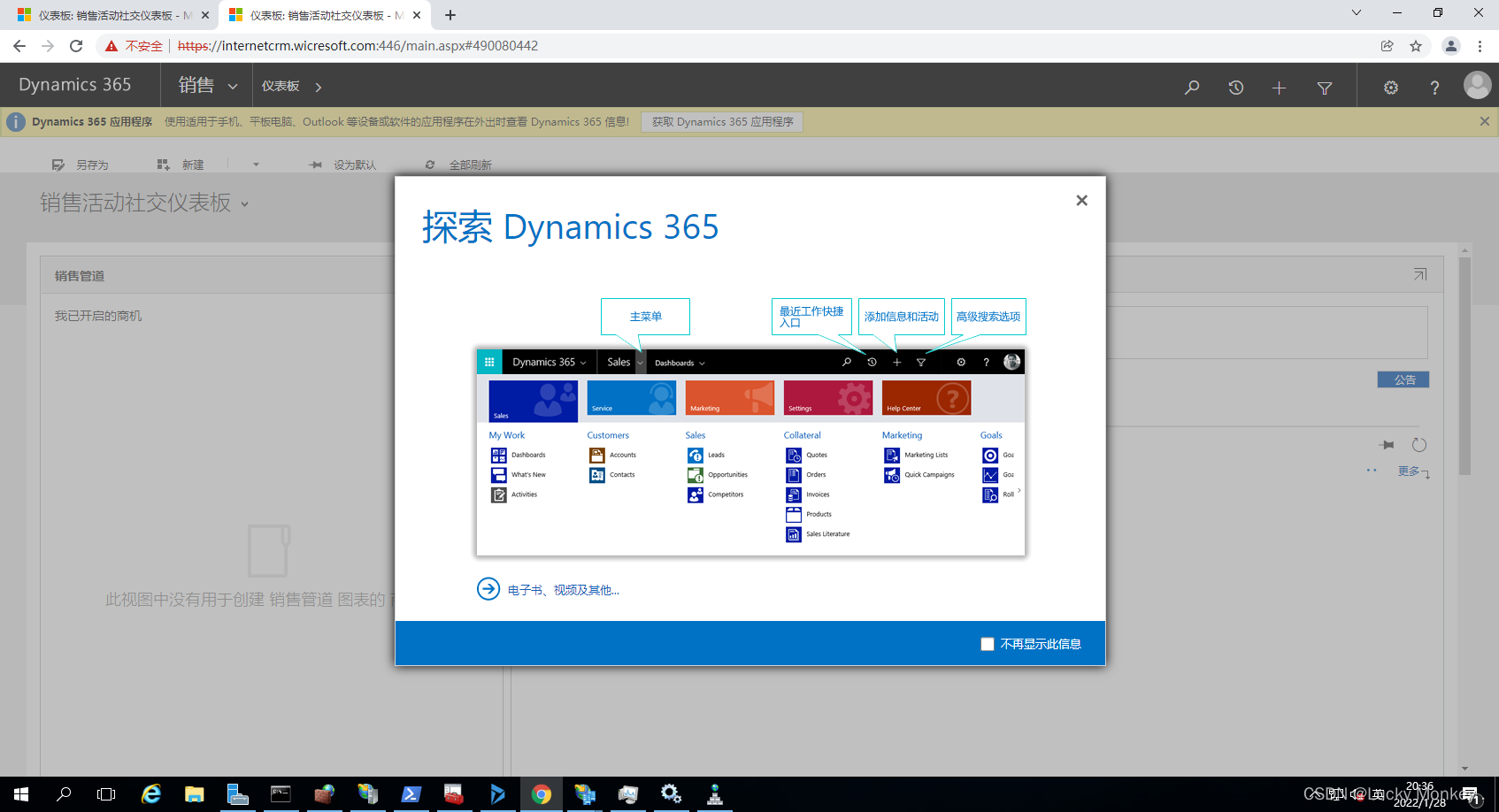Open the settings gear icon
1499x812 pixels.
pyautogui.click(x=1391, y=87)
